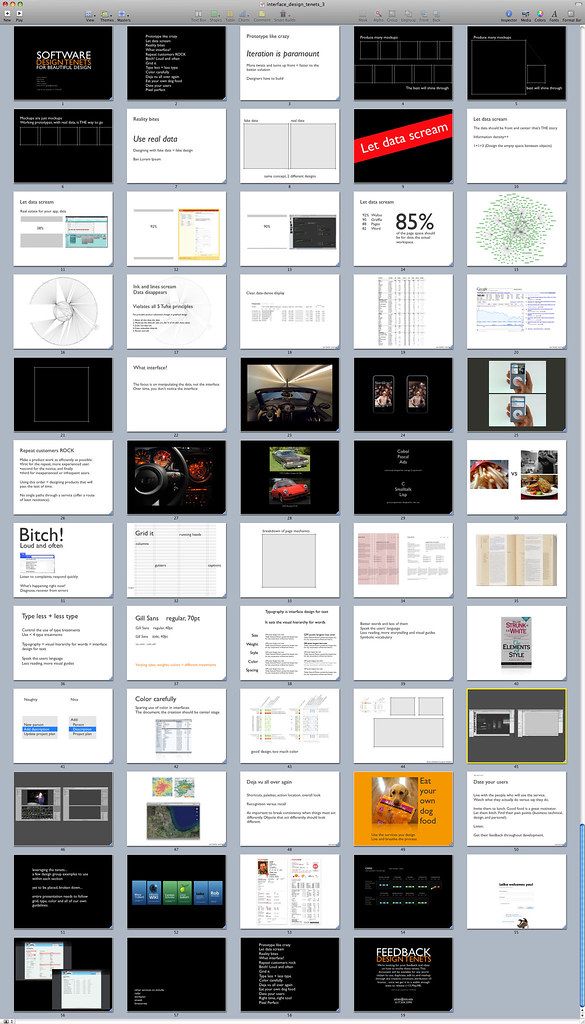Select the 85% statistic slide
This screenshot has width=585, height=1024.
click(x=403, y=229)
